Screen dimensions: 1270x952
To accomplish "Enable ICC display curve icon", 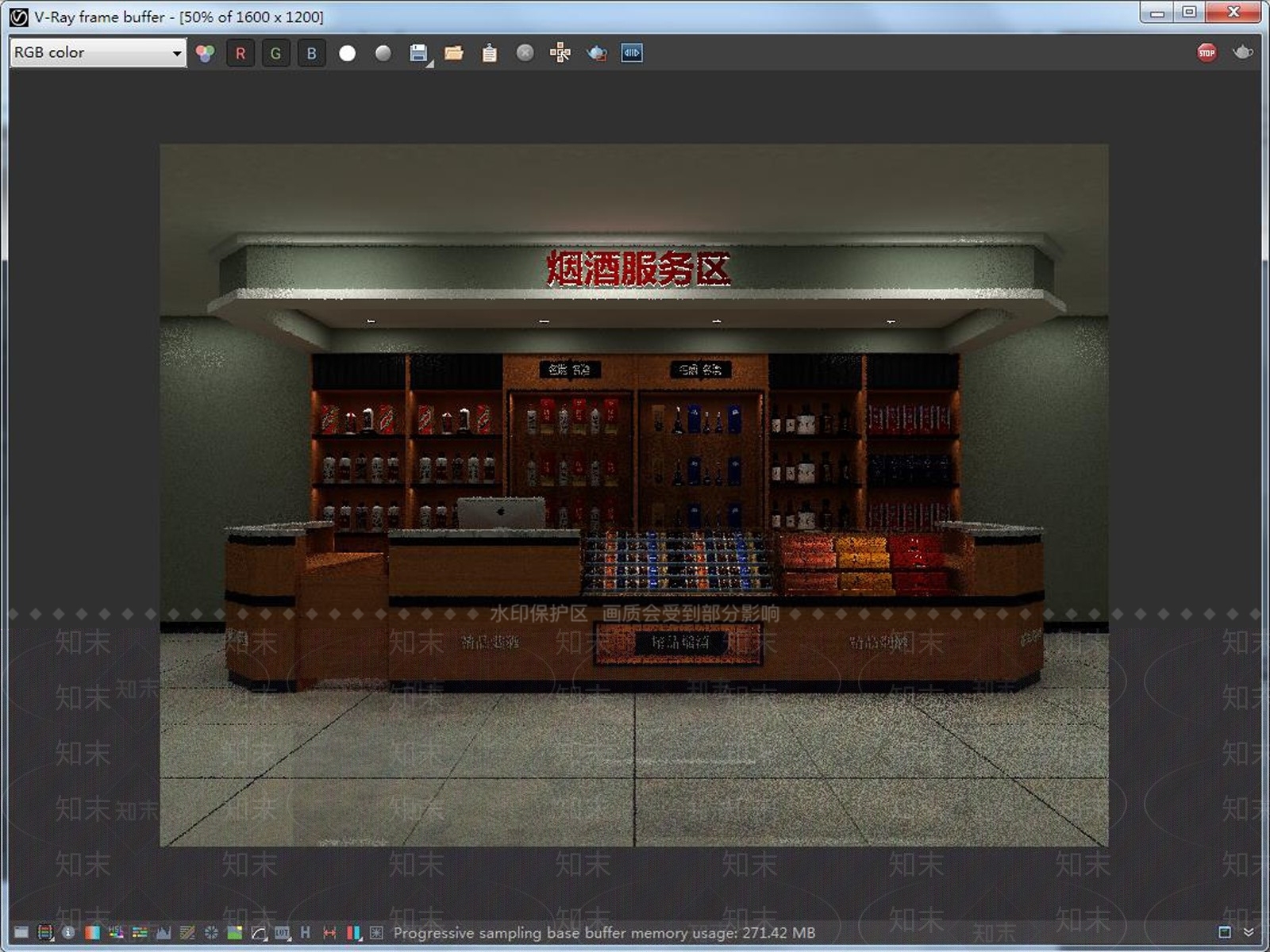I will coord(258,932).
